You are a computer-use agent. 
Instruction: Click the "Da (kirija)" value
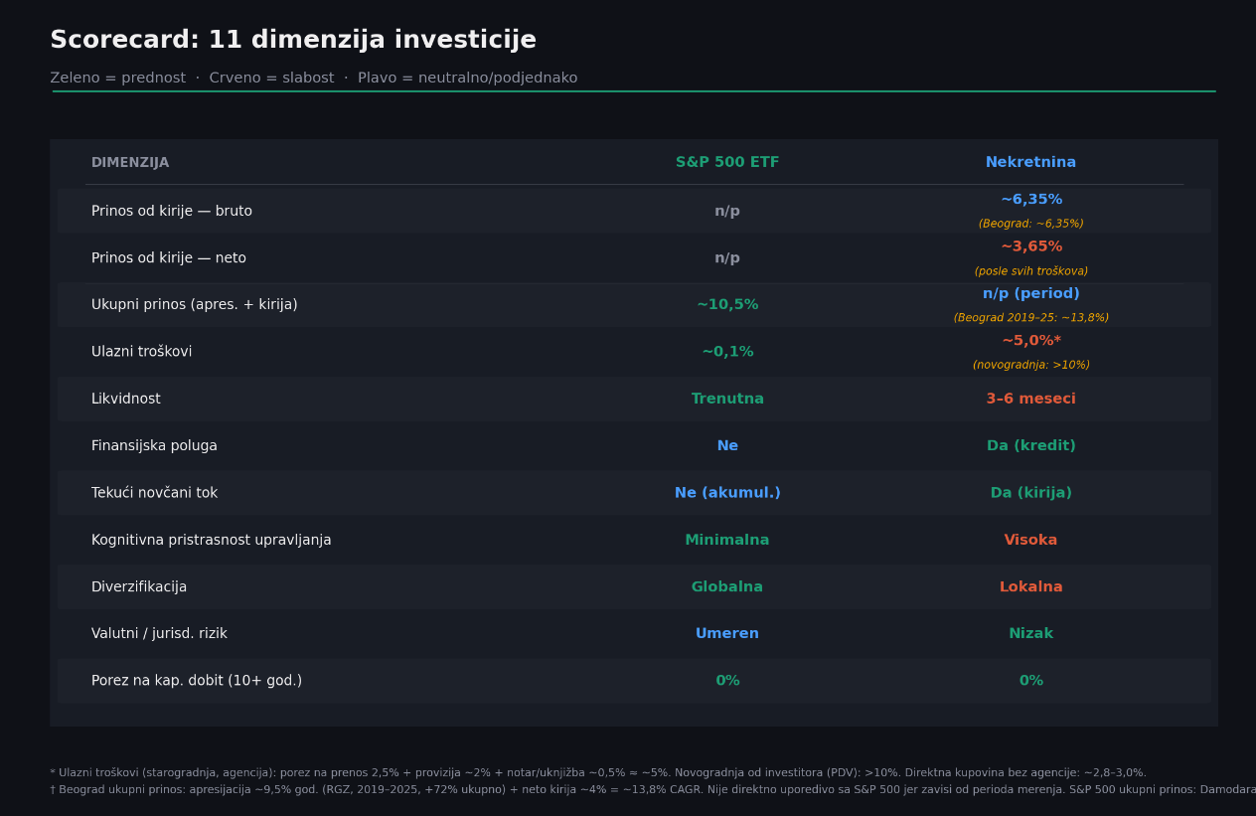tap(1031, 493)
